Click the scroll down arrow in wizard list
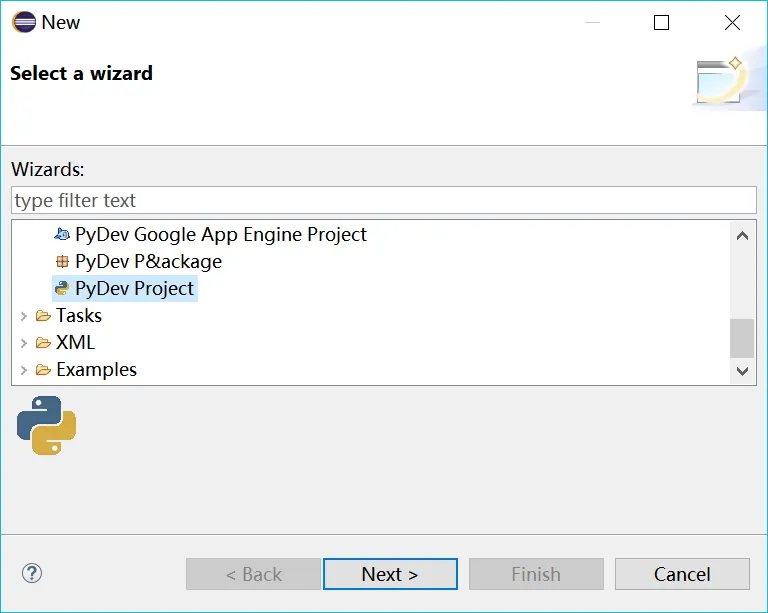This screenshot has width=768, height=613. 742,370
